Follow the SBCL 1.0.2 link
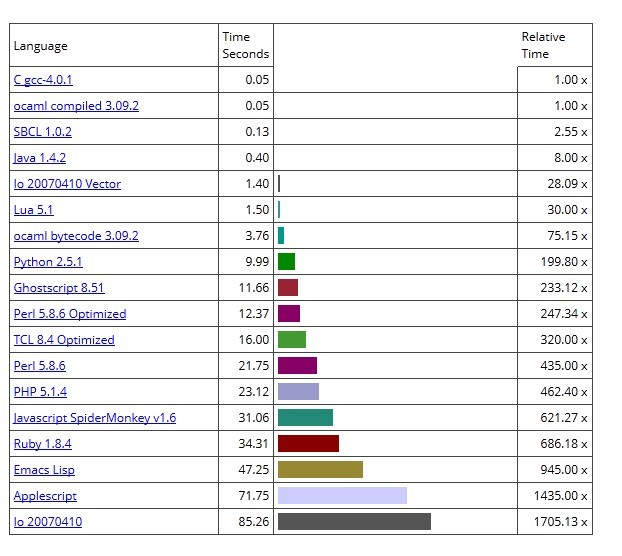This screenshot has width=622, height=556. (42, 132)
